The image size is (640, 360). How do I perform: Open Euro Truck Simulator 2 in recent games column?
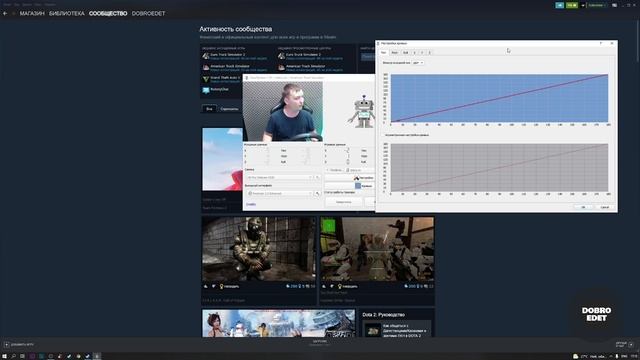pos(228,54)
